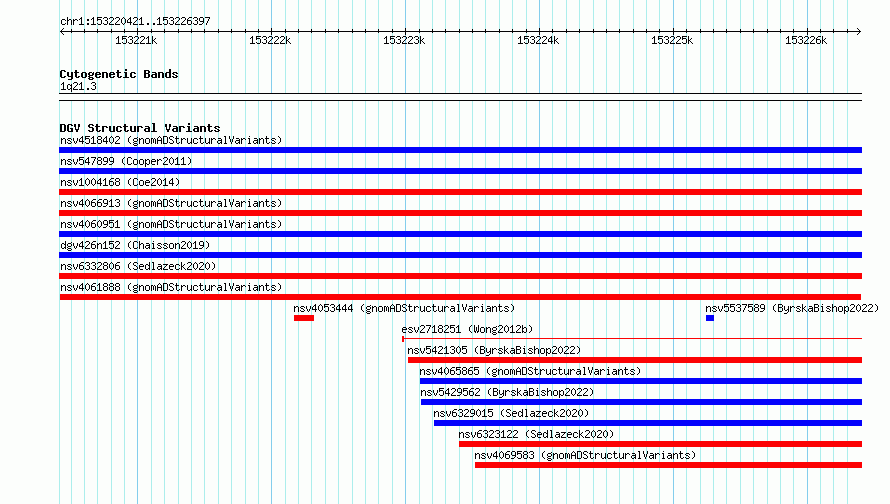Open the dgv426n152 (Chaisson2019) label
Screen dimensions: 890x504
point(135,245)
